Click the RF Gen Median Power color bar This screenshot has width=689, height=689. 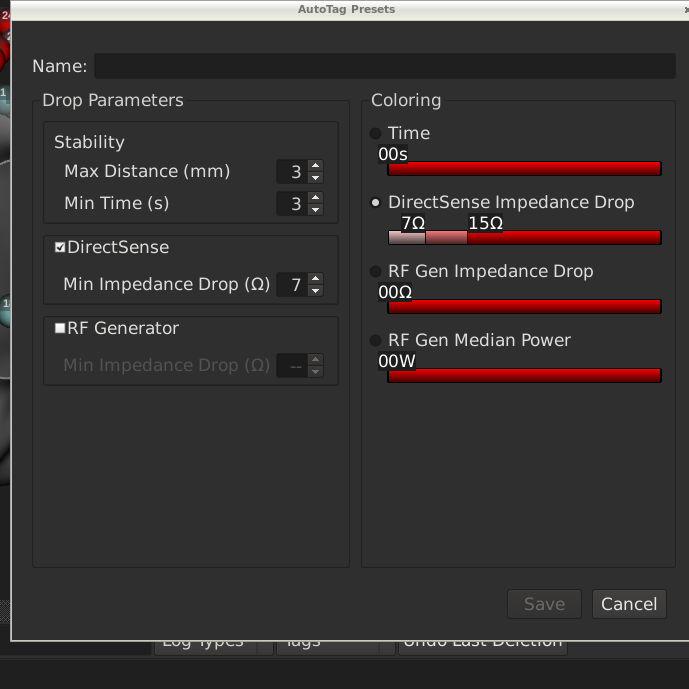(524, 375)
